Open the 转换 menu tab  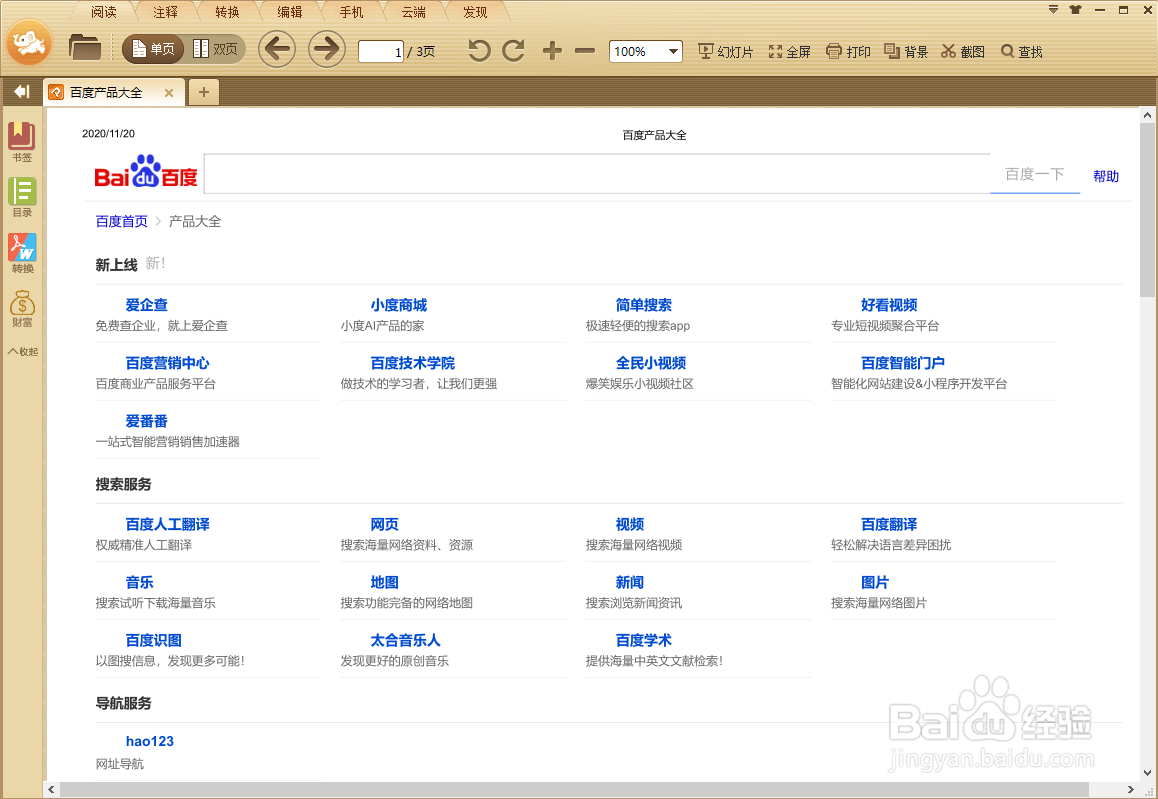tap(227, 12)
